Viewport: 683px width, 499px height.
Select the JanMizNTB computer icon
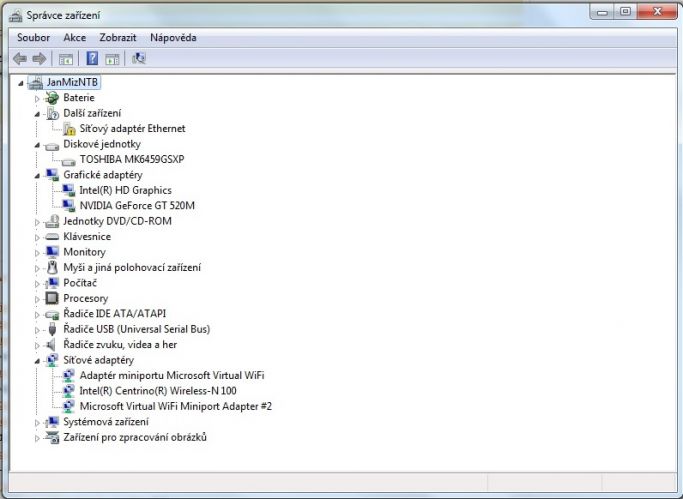pyautogui.click(x=36, y=82)
